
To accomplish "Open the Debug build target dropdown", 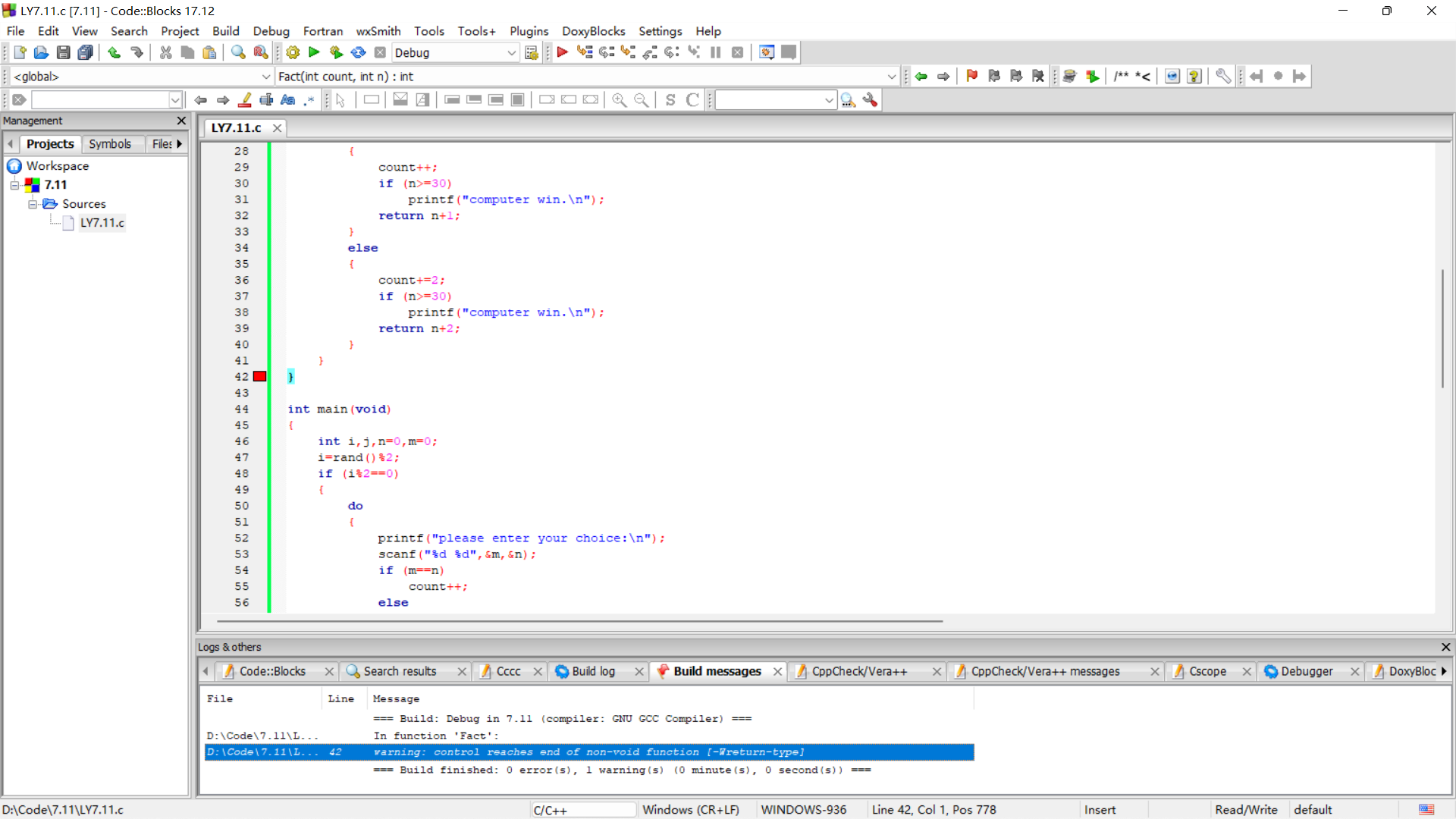I will [x=511, y=52].
